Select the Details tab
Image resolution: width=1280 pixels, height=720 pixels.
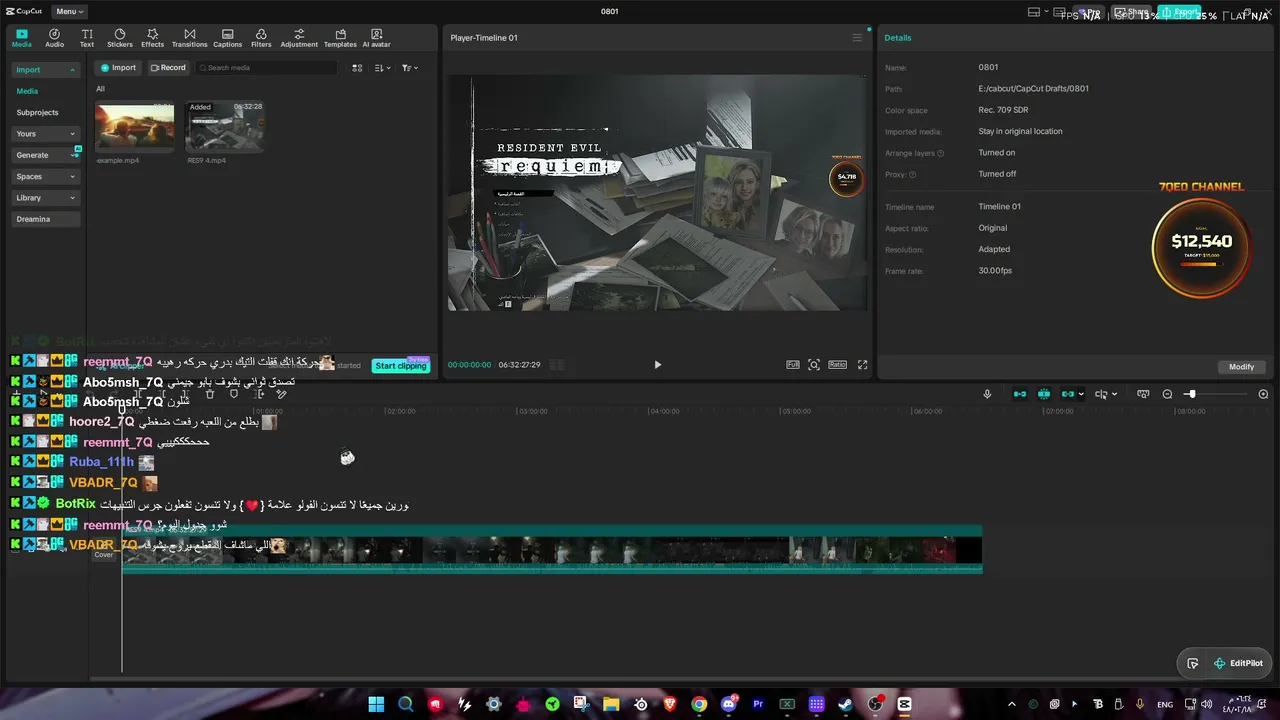pyautogui.click(x=897, y=38)
